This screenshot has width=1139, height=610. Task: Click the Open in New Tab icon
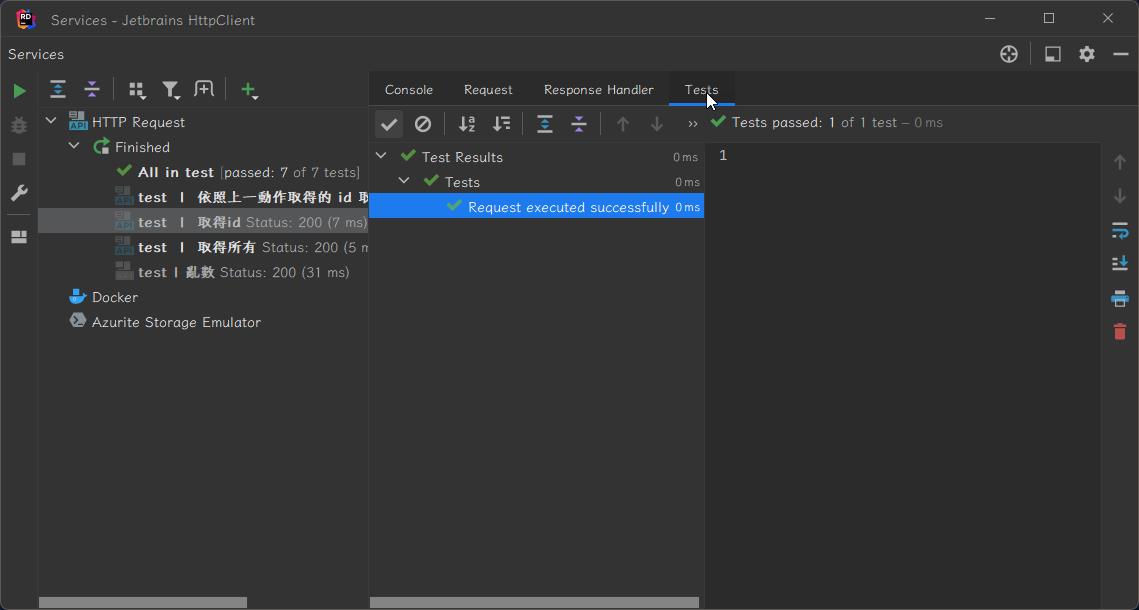pyautogui.click(x=204, y=89)
